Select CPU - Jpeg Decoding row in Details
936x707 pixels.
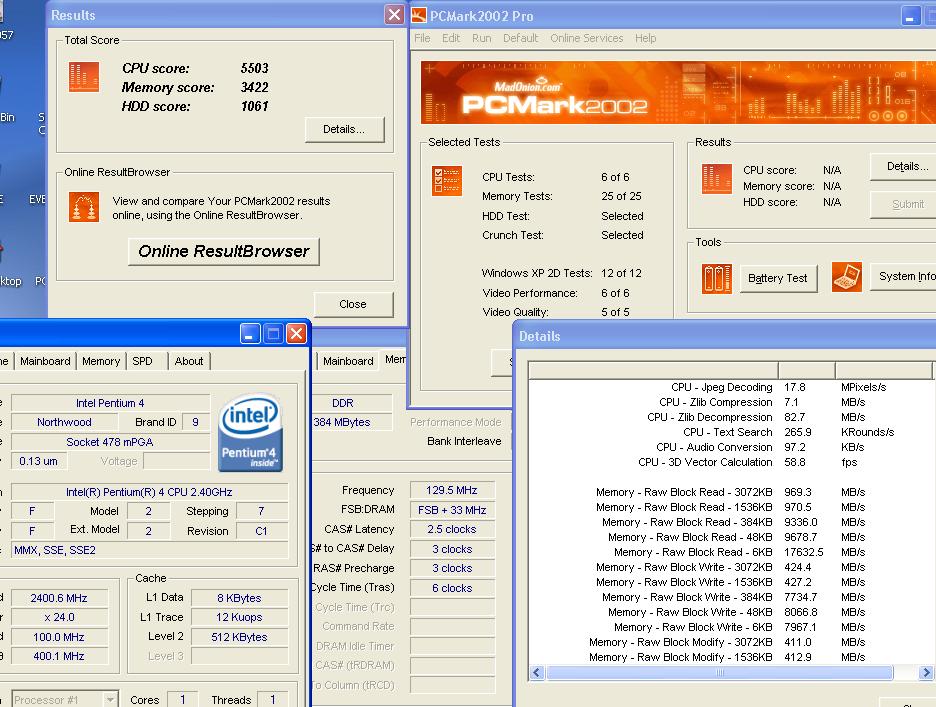click(x=729, y=387)
